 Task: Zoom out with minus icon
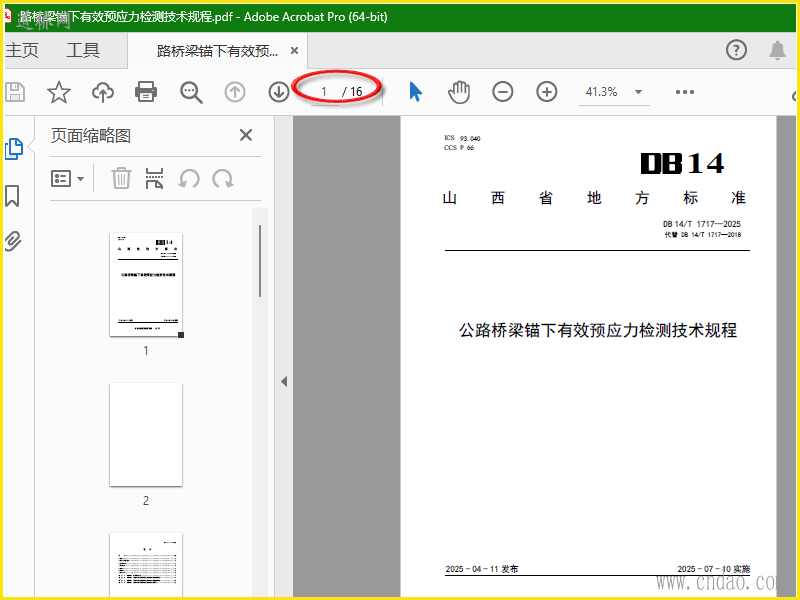click(503, 92)
